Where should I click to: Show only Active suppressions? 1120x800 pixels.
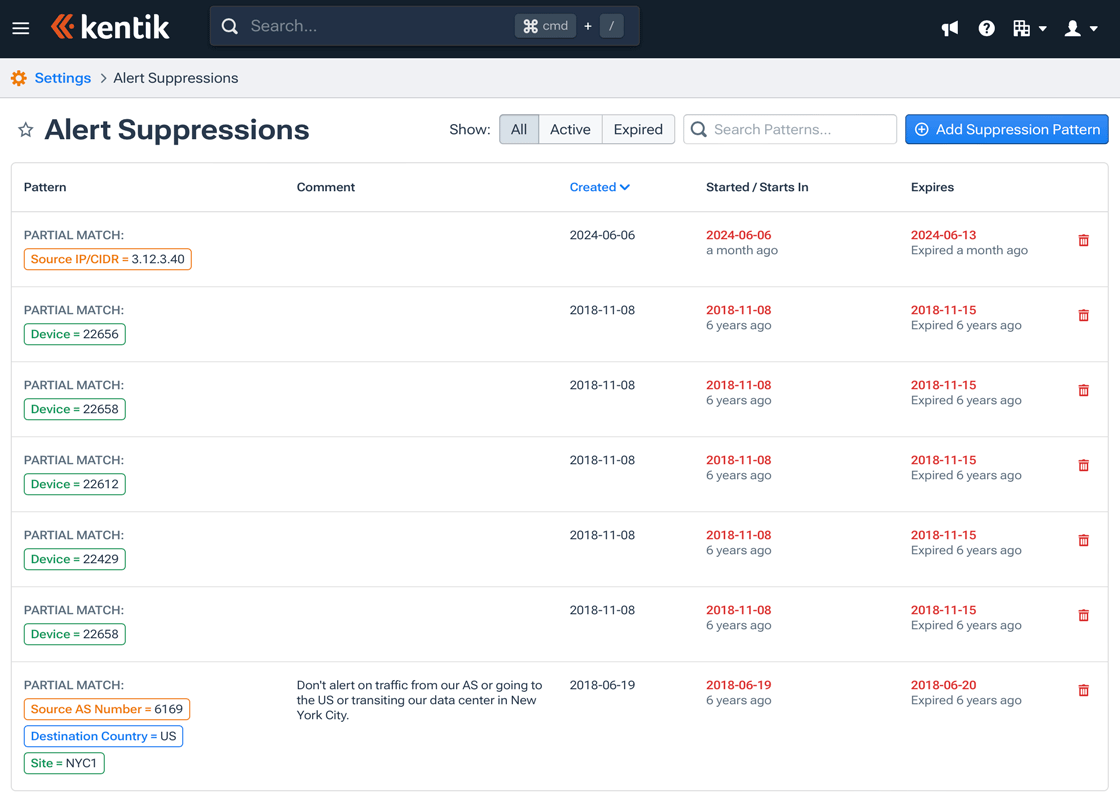[x=569, y=129]
